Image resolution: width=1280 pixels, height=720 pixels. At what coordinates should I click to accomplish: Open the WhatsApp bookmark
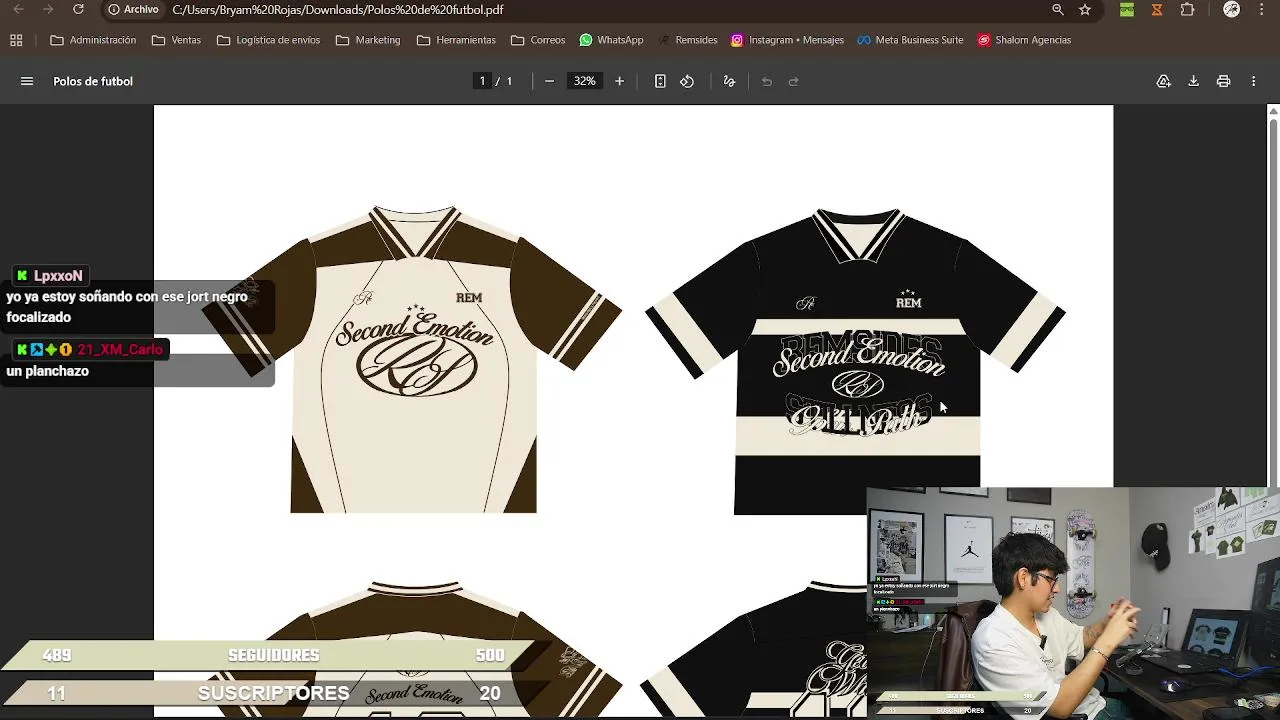[x=611, y=40]
